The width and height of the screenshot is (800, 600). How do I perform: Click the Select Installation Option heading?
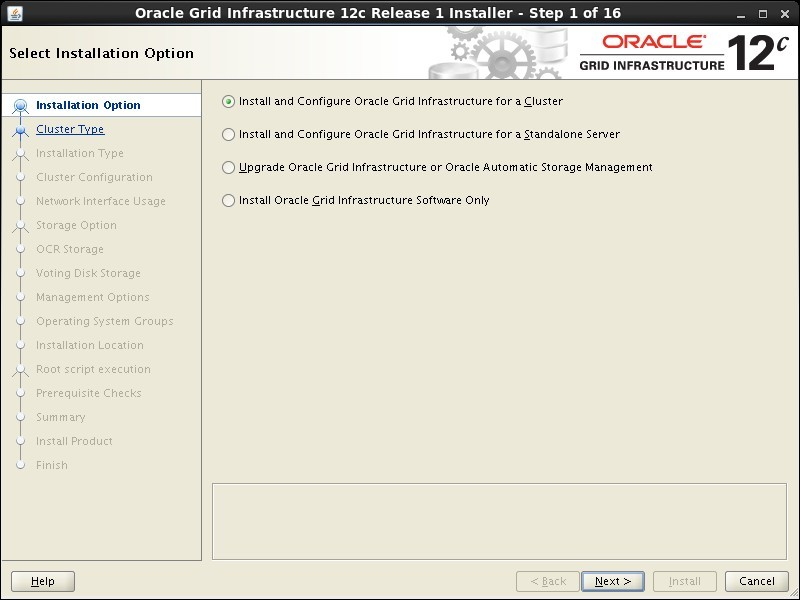(x=102, y=53)
